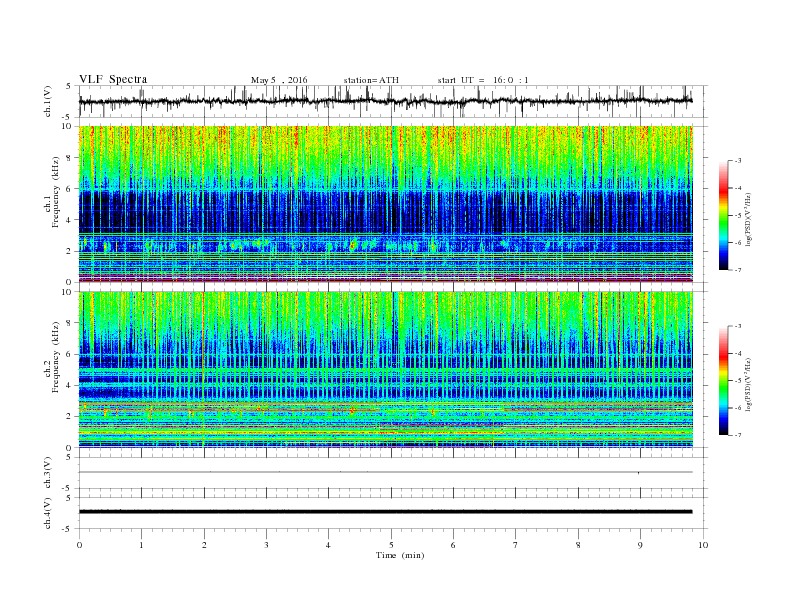This screenshot has height=612, width=792.
Task: Click the "6" tick on Time axis
Action: [x=453, y=545]
